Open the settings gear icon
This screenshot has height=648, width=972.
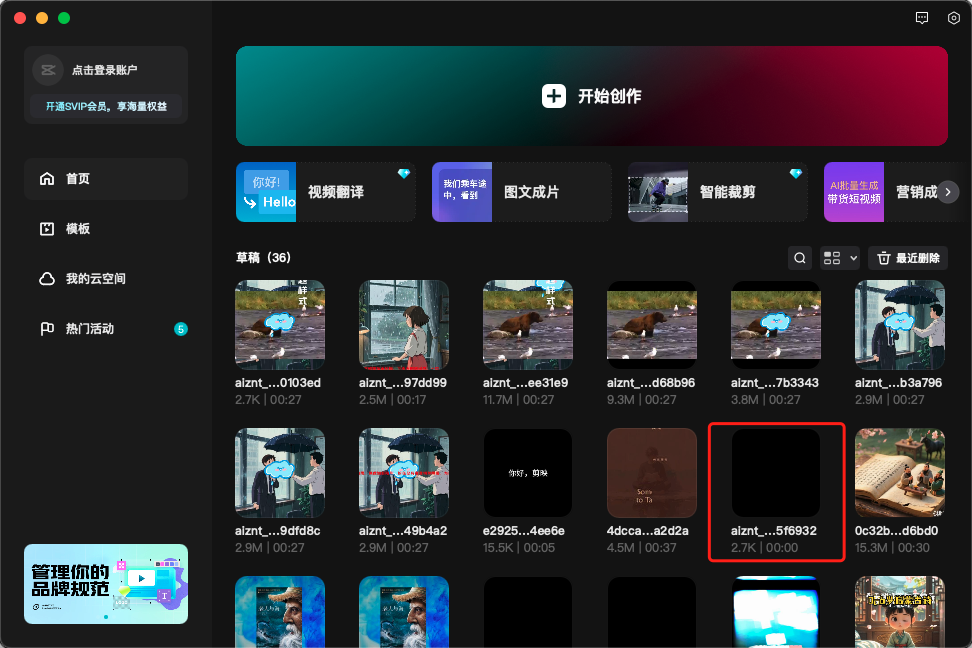coord(953,18)
